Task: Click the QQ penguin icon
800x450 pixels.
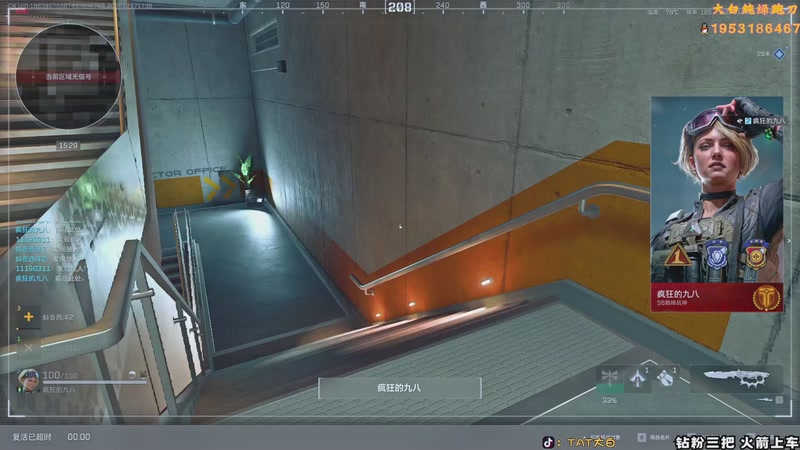Action: (705, 29)
